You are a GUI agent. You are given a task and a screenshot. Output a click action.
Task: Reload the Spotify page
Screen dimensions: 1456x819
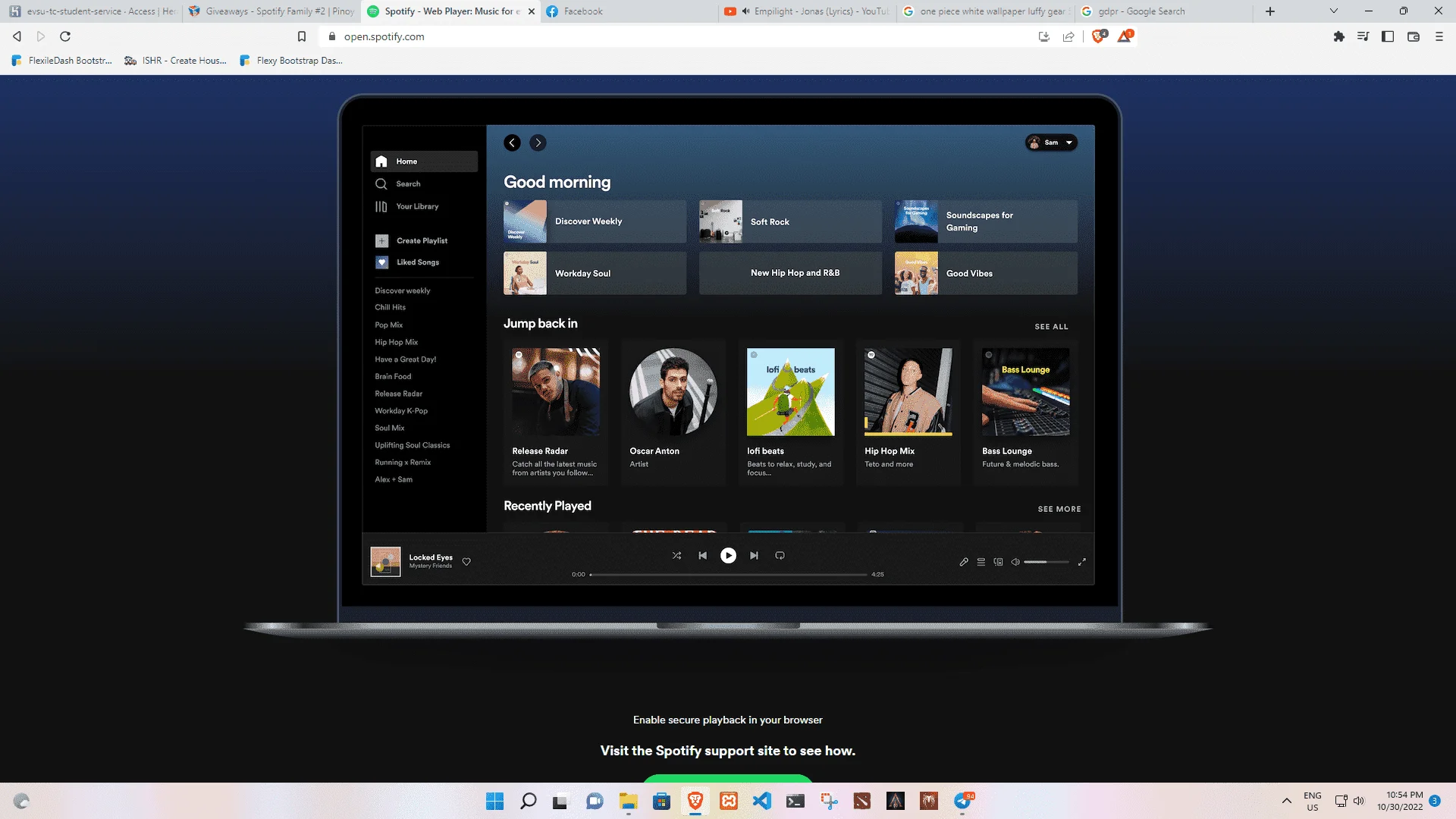coord(65,36)
